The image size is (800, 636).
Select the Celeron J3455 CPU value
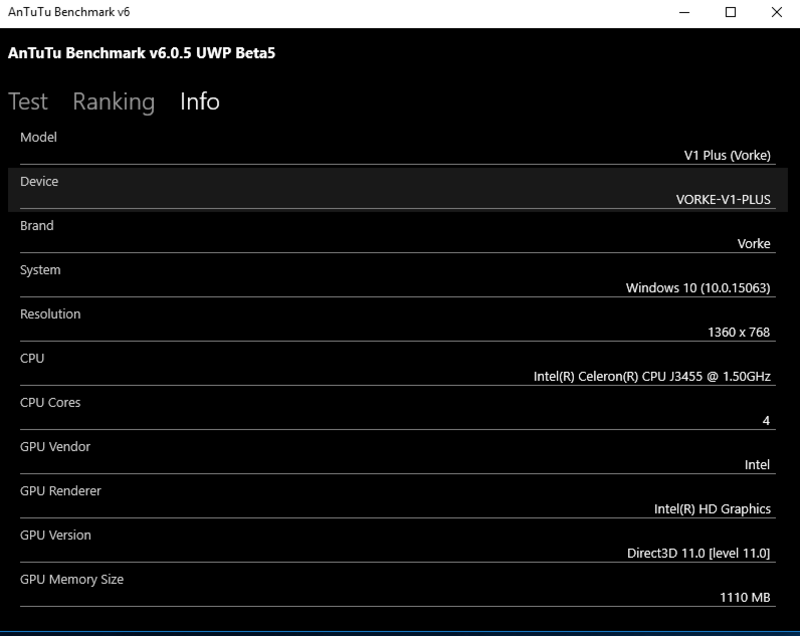(652, 376)
